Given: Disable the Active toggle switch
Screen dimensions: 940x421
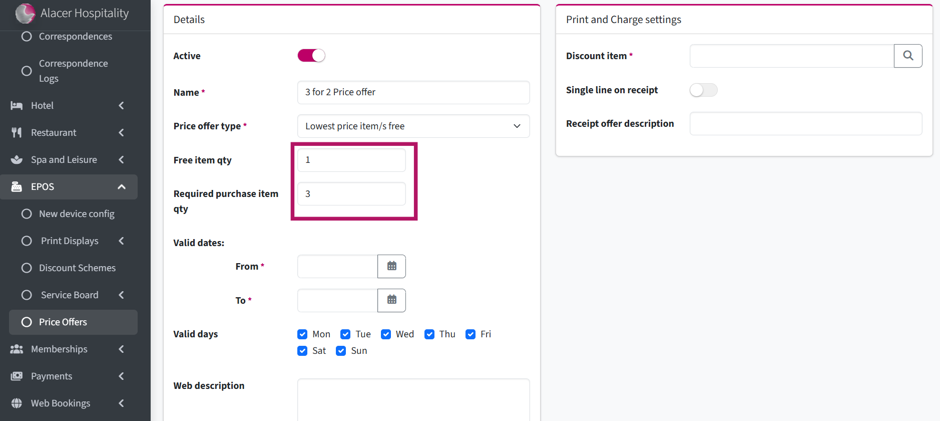Looking at the screenshot, I should point(311,56).
